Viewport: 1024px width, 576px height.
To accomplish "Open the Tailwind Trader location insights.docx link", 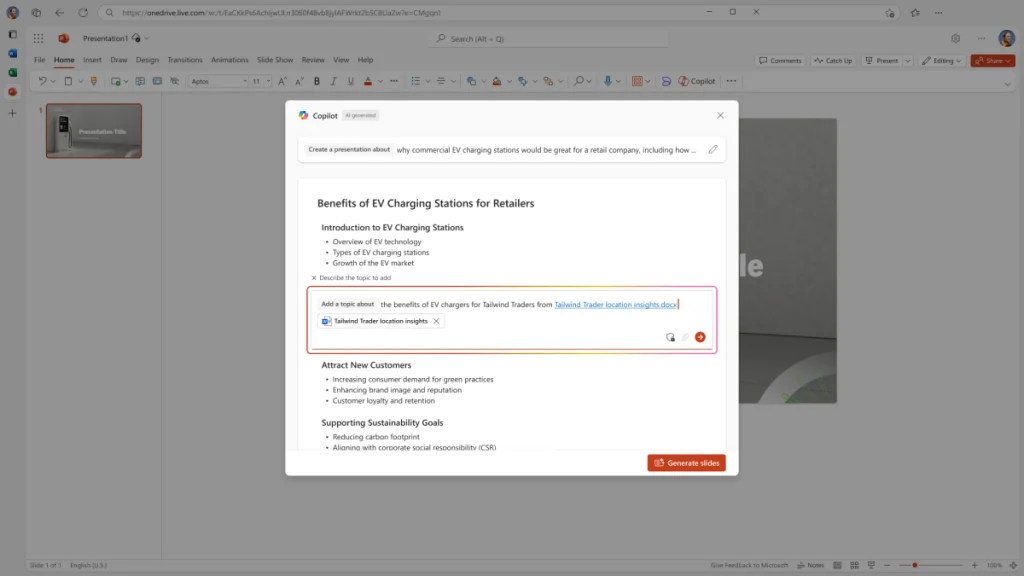I will point(615,303).
